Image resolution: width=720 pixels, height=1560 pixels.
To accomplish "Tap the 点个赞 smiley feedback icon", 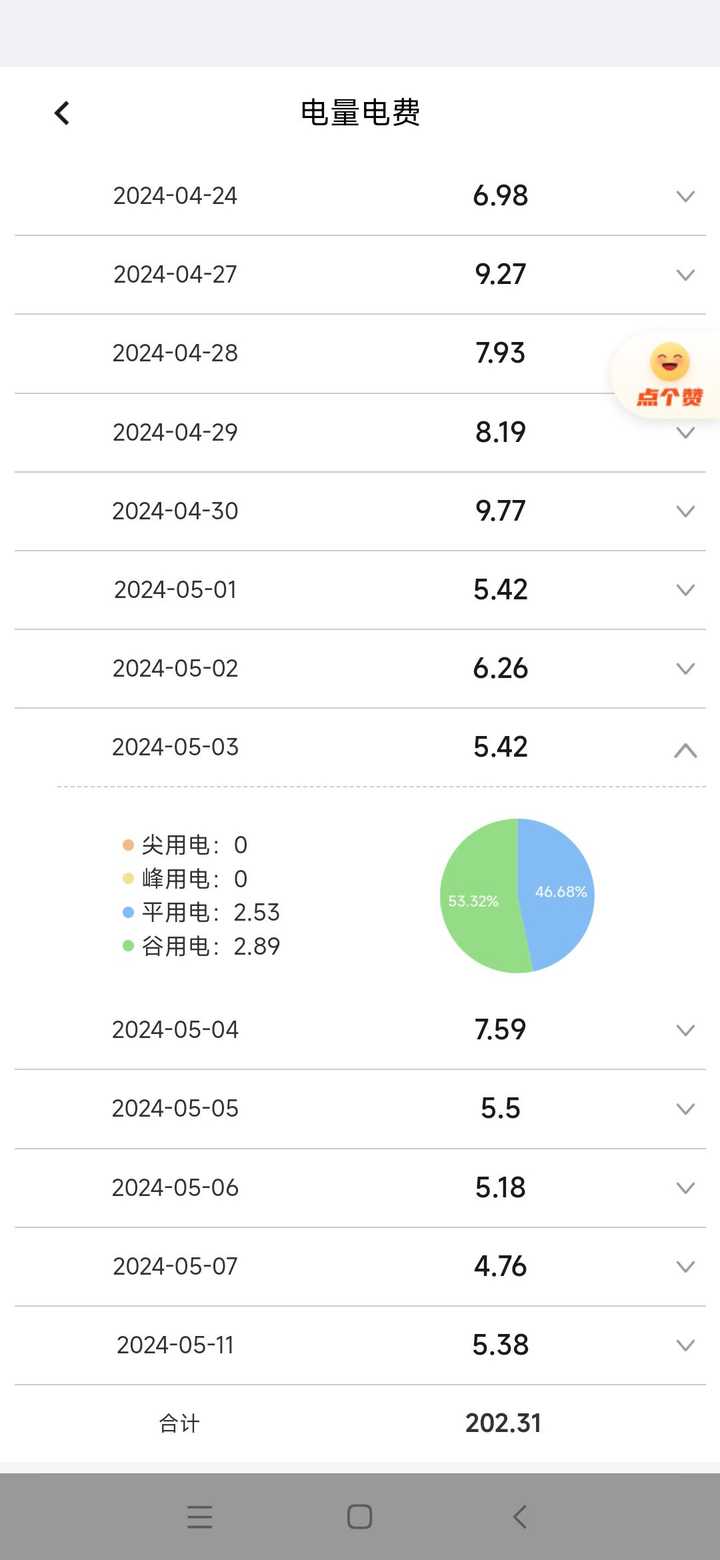I will [x=669, y=375].
